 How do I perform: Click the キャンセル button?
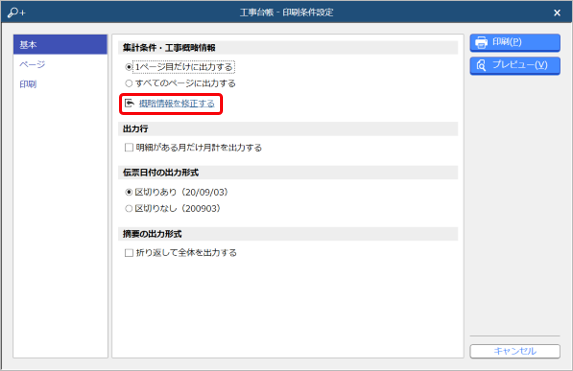coord(515,351)
